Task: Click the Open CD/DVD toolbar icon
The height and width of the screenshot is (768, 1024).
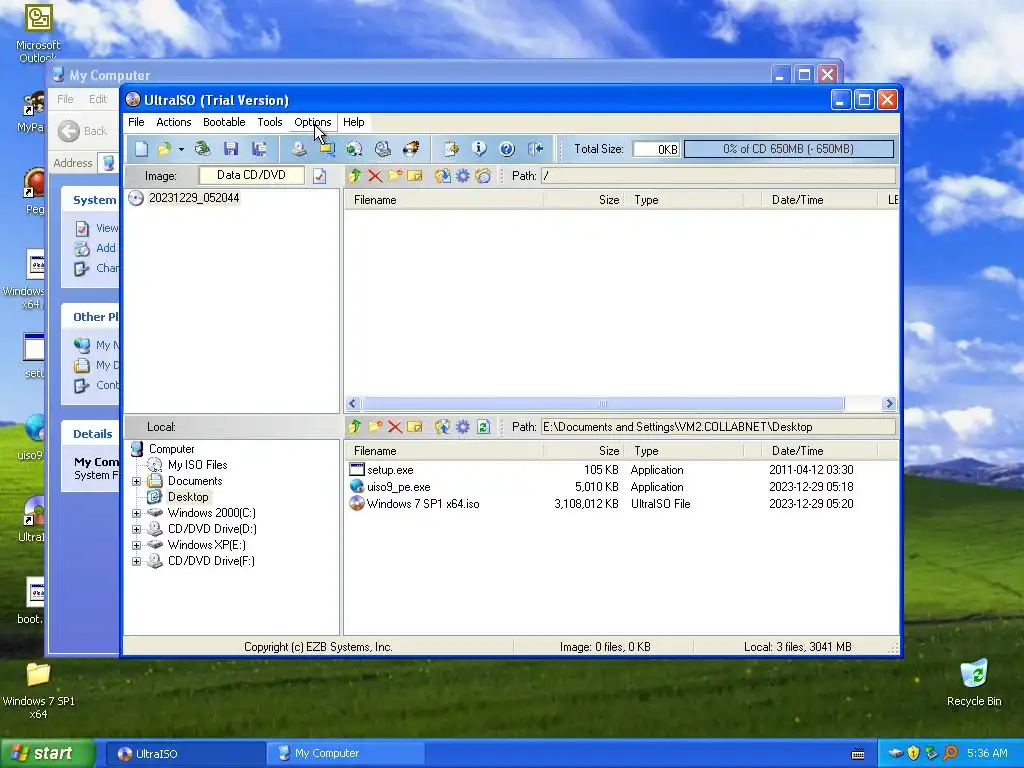Action: (202, 149)
